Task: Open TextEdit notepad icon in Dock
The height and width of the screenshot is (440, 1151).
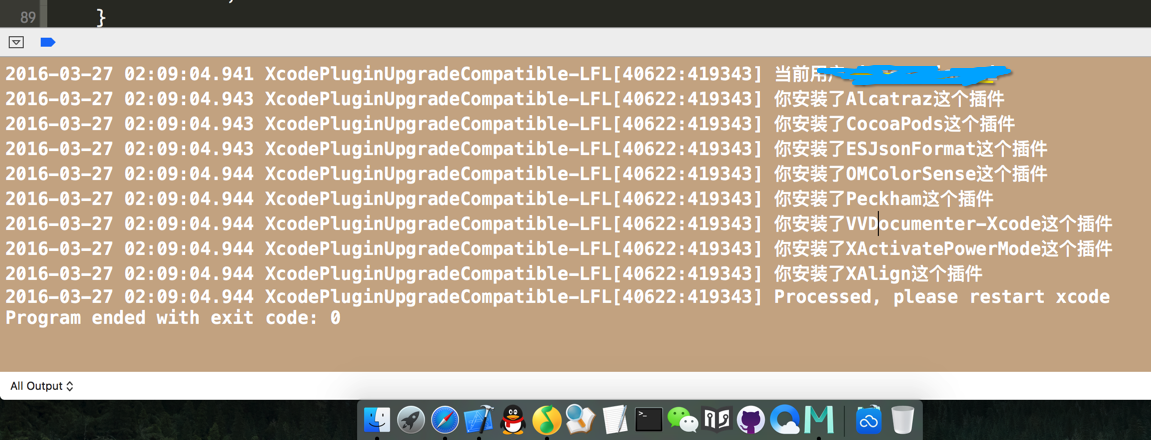Action: tap(614, 419)
